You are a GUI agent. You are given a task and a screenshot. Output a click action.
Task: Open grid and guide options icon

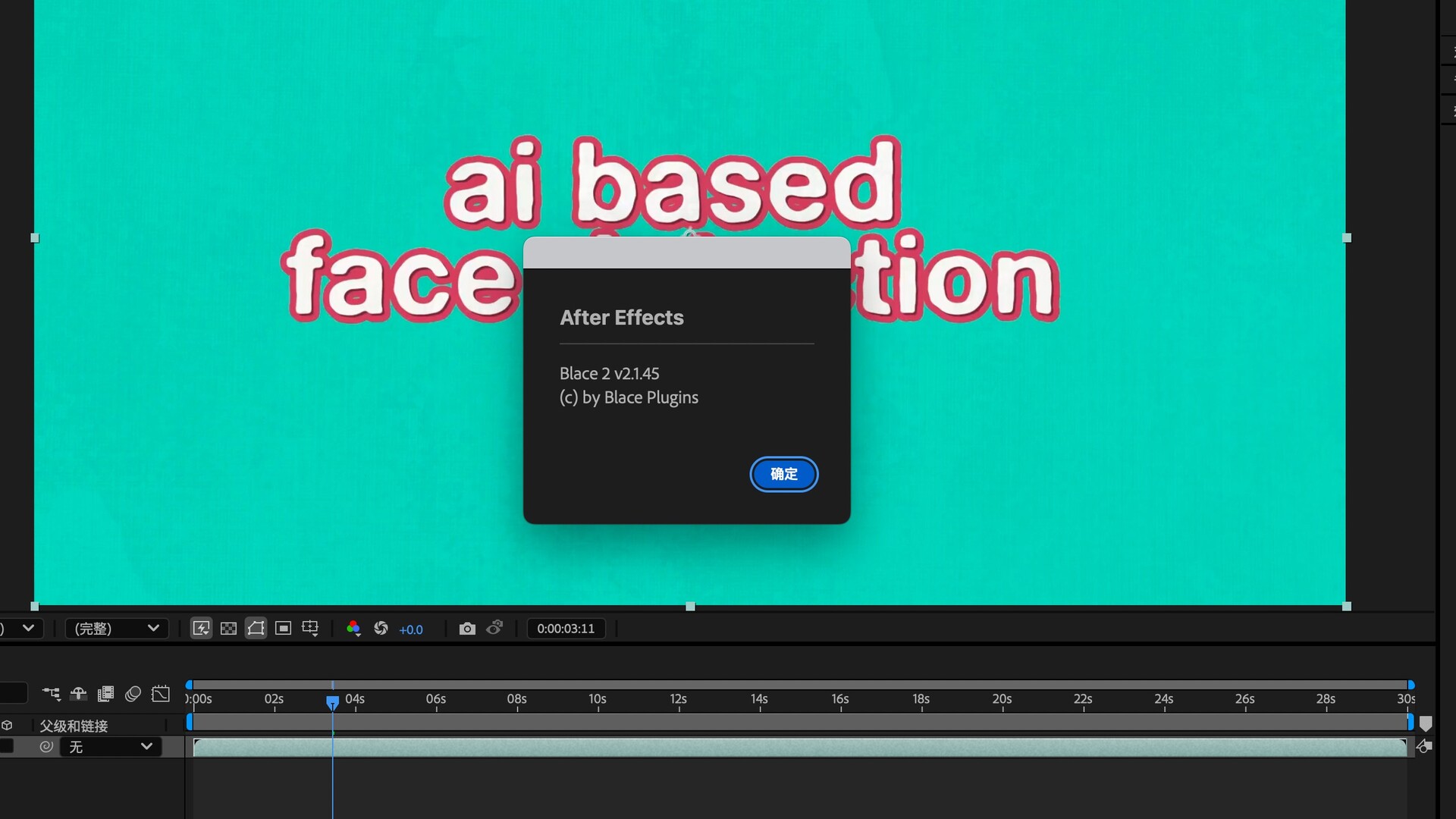310,628
